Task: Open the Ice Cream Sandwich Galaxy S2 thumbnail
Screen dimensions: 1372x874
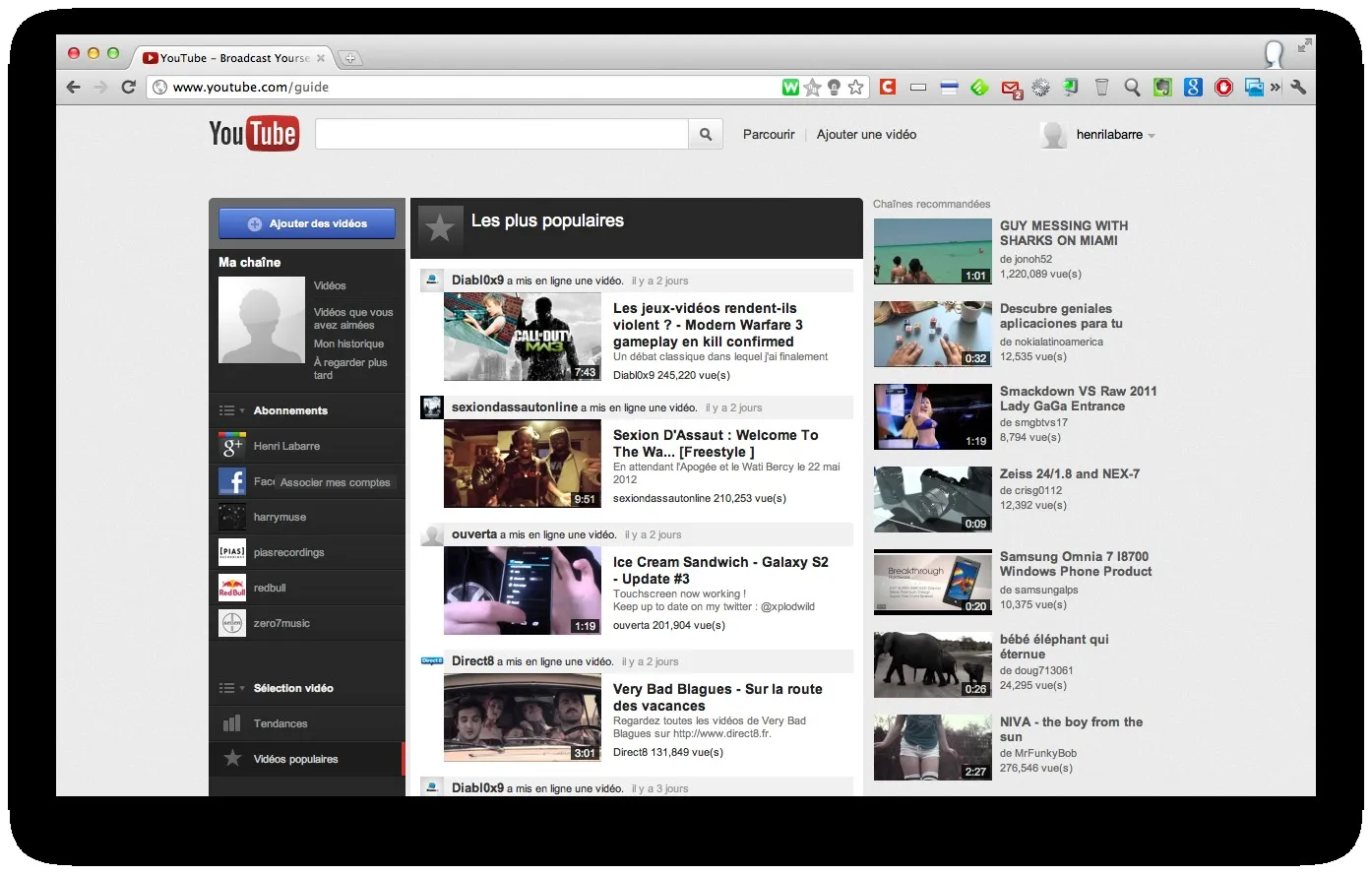Action: (x=523, y=591)
